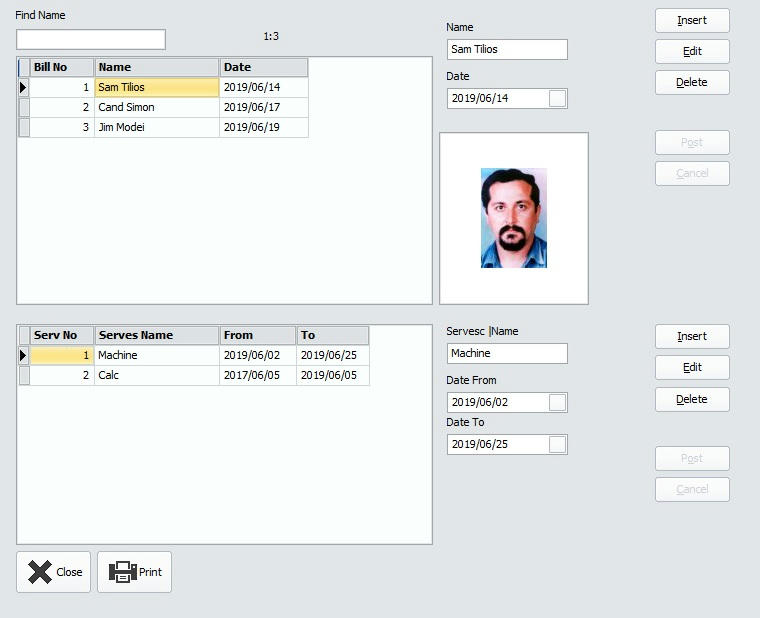Screen dimensions: 760x618
Task: Open the Date field calendar picker
Action: pos(558,98)
